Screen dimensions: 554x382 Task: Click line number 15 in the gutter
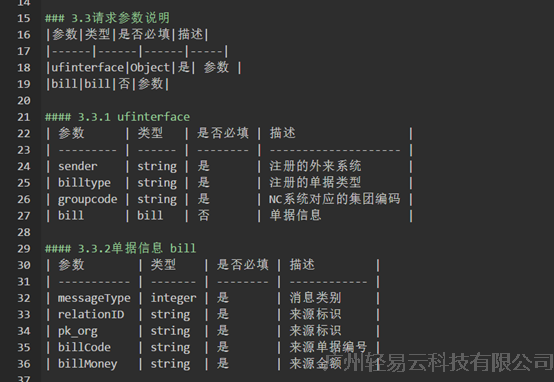[x=24, y=18]
